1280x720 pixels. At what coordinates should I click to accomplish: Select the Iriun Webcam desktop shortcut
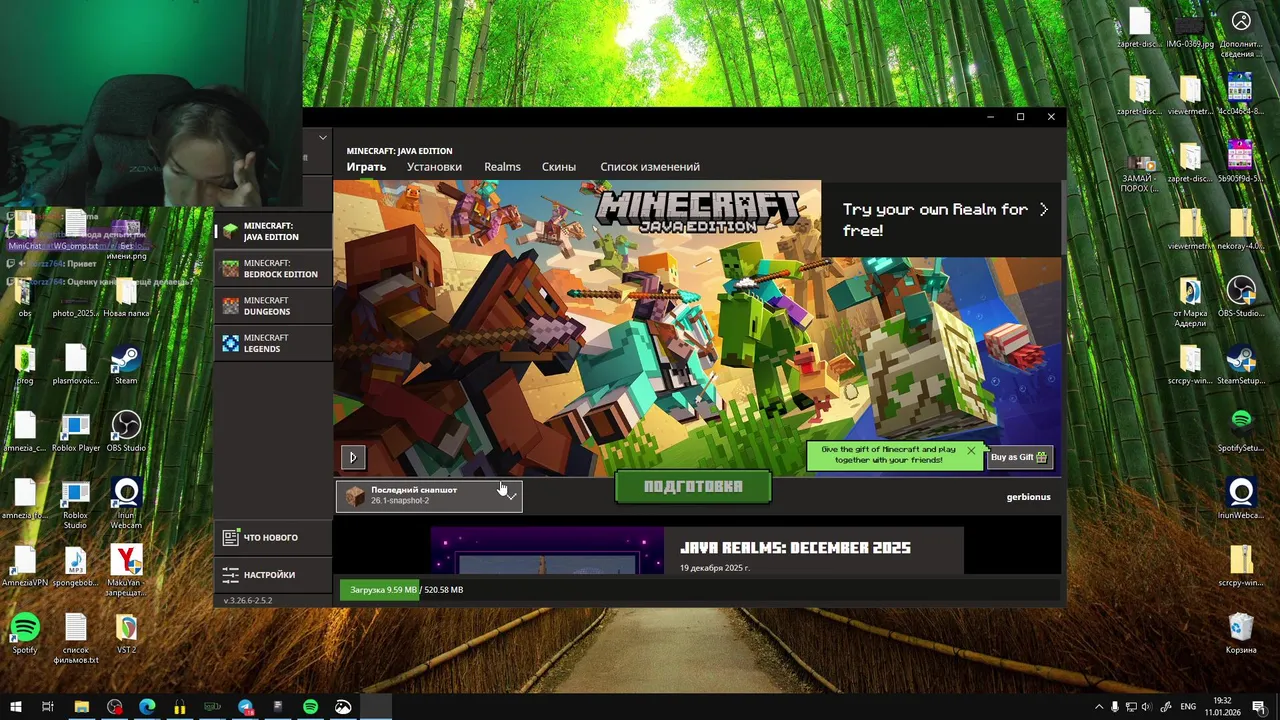coord(126,504)
